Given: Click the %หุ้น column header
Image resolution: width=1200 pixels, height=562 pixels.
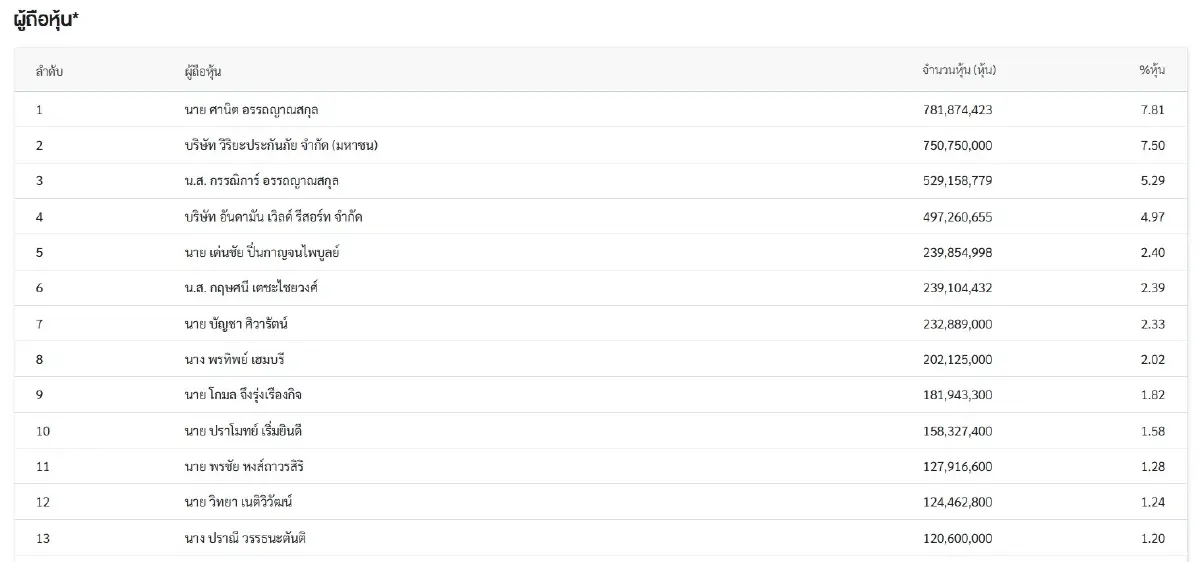Looking at the screenshot, I should click(1152, 70).
